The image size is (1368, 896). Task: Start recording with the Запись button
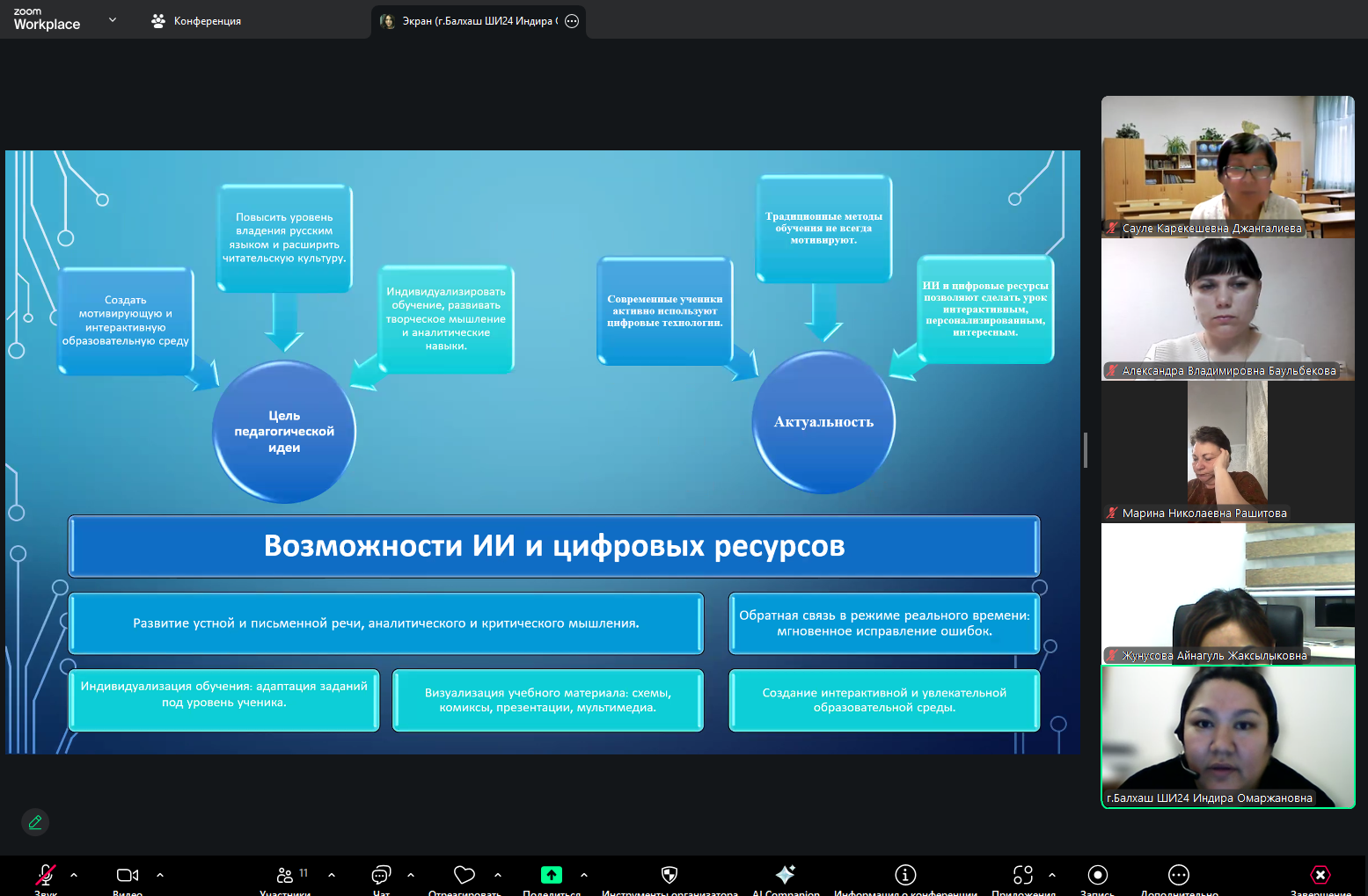click(1097, 875)
